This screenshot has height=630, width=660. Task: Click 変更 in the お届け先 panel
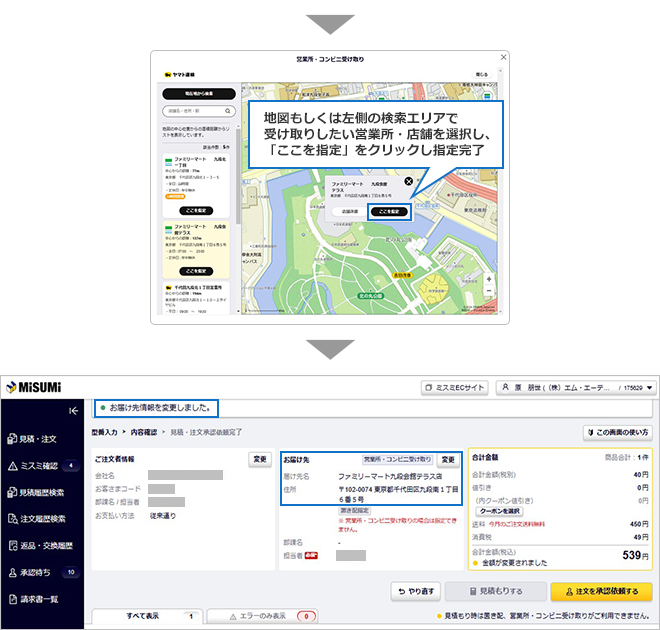pyautogui.click(x=448, y=460)
